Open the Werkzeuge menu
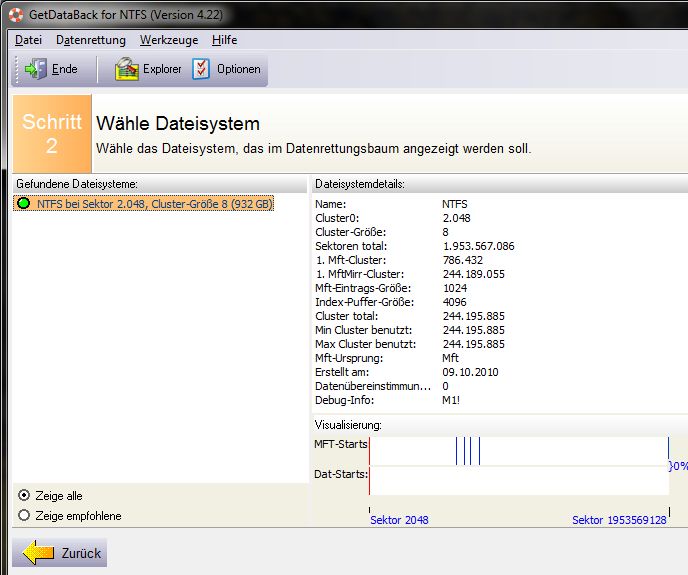This screenshot has height=575, width=688. [169, 40]
